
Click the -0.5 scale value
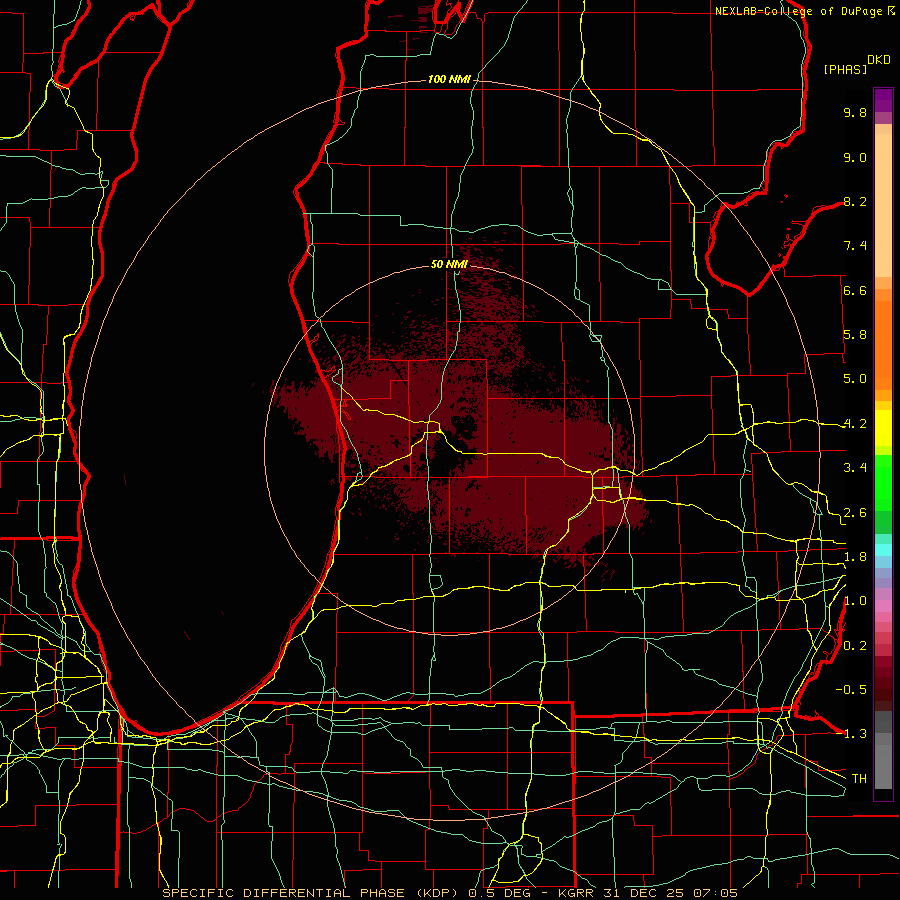coord(851,690)
